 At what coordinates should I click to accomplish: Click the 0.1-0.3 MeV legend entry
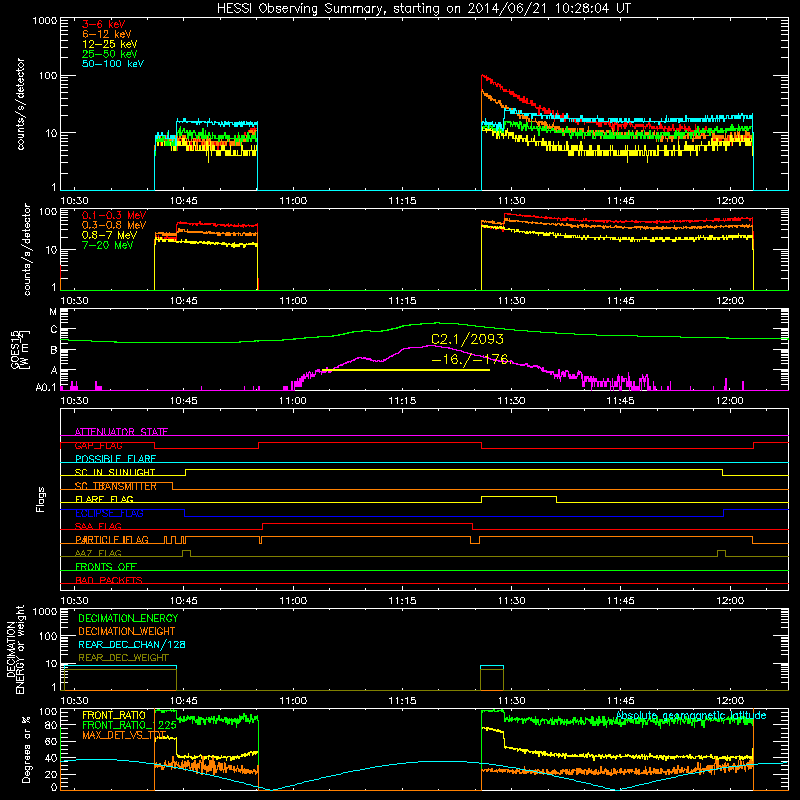point(114,215)
